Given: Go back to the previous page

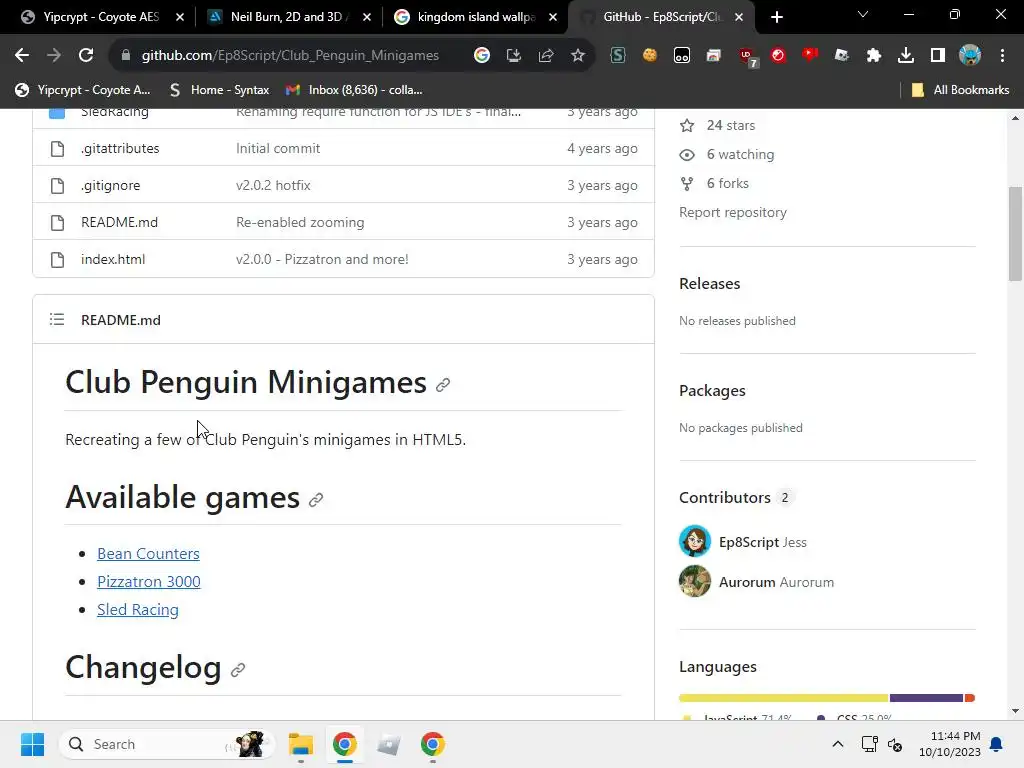Looking at the screenshot, I should click(22, 56).
